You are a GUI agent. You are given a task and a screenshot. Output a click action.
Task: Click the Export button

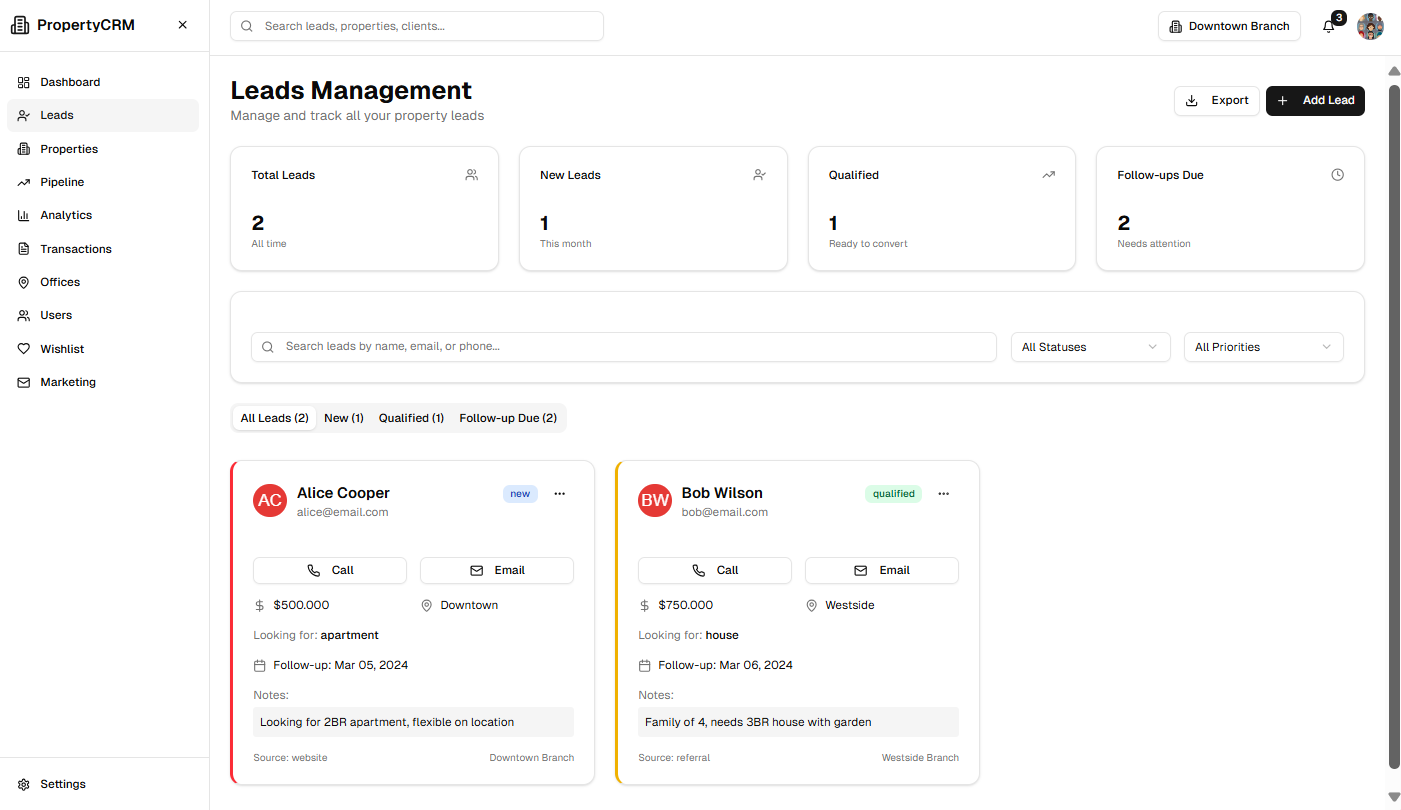click(1216, 101)
